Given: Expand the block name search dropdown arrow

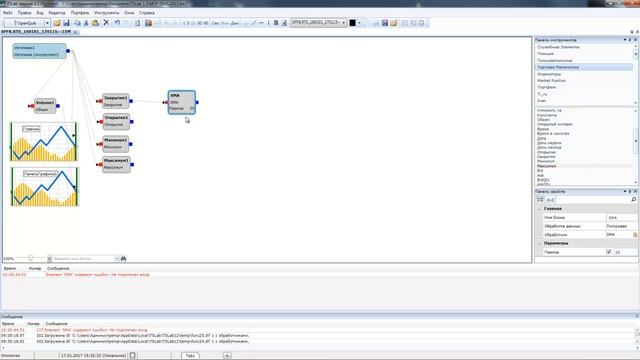Looking at the screenshot, I should click(x=117, y=258).
